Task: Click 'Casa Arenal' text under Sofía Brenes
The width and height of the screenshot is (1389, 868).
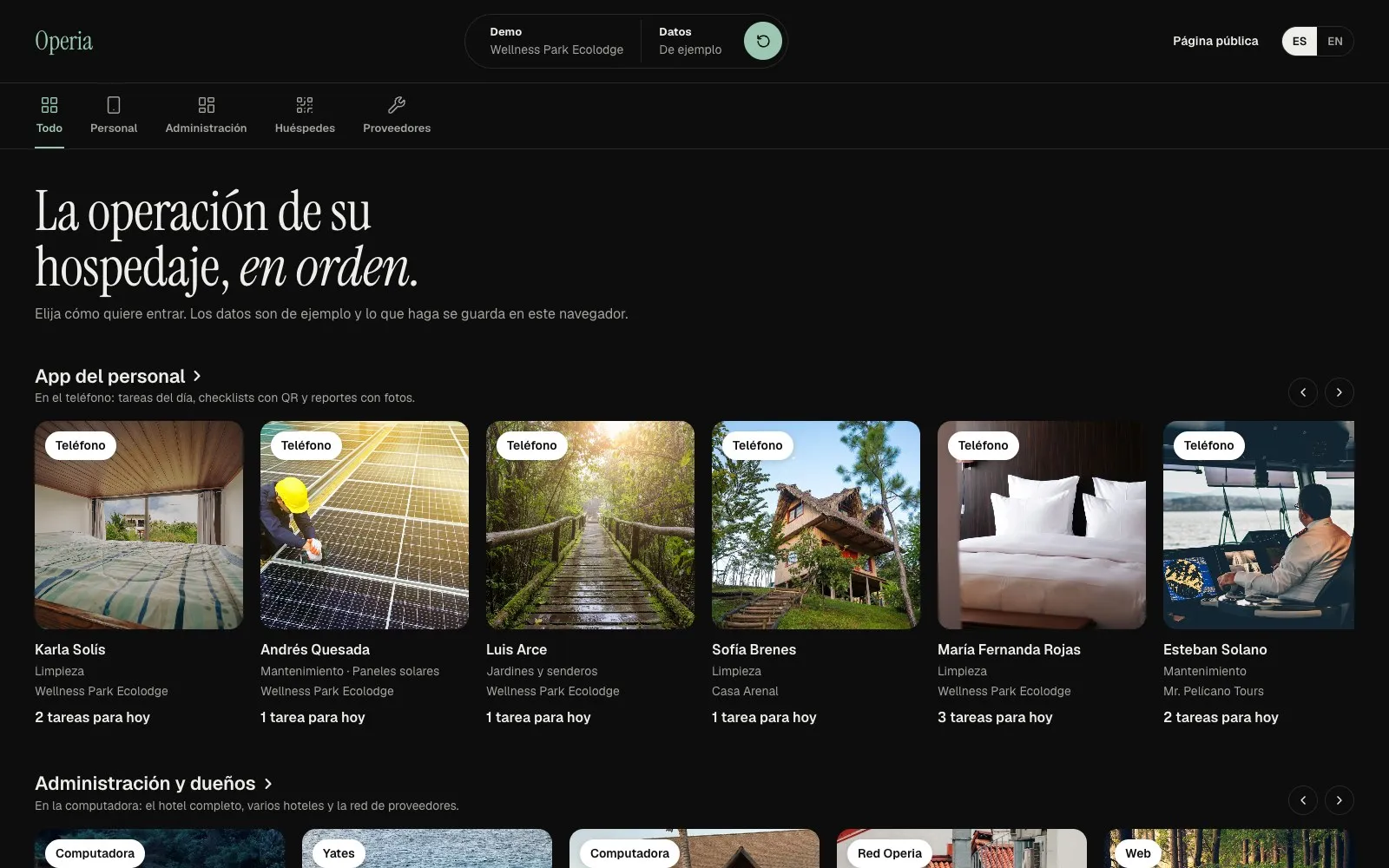Action: [745, 691]
